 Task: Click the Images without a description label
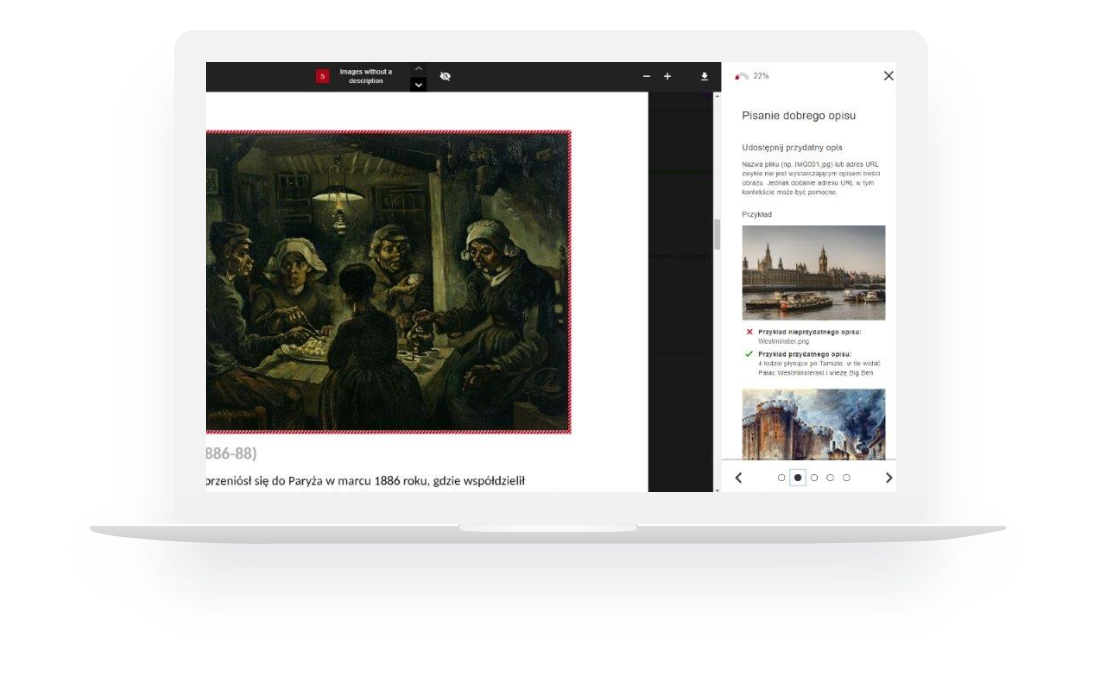pos(366,76)
